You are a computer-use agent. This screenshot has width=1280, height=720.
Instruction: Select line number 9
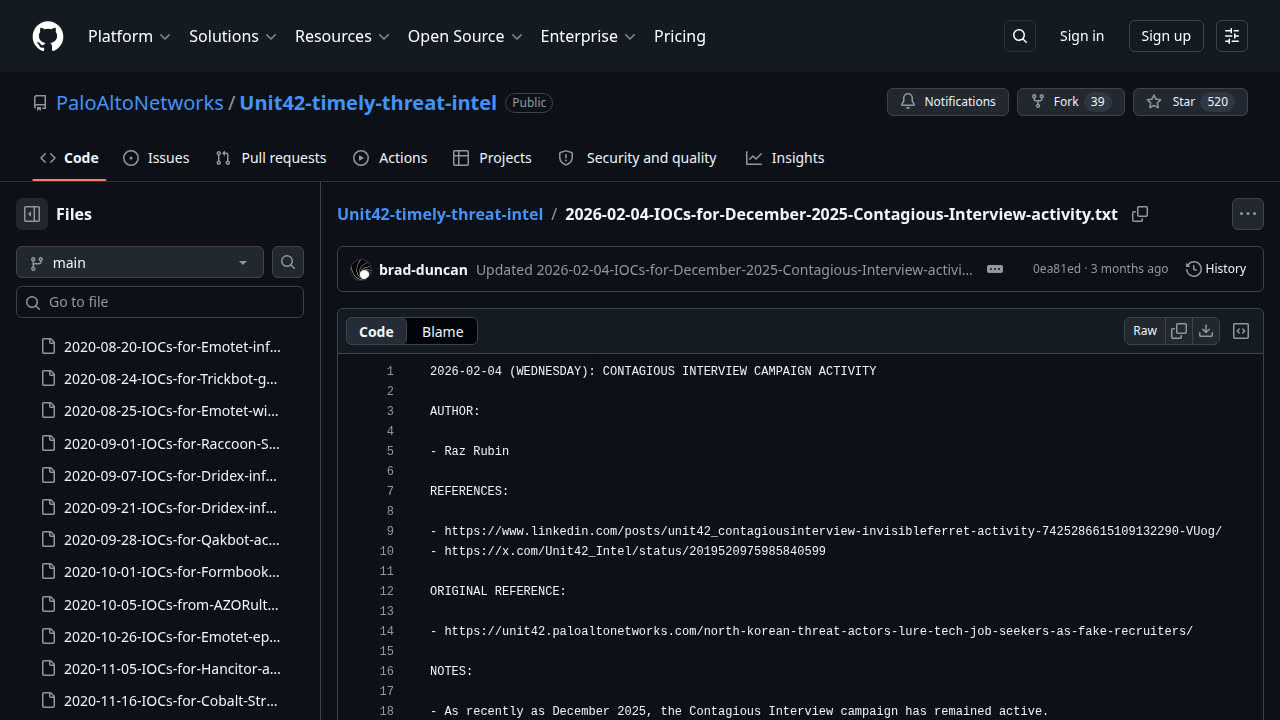point(390,531)
